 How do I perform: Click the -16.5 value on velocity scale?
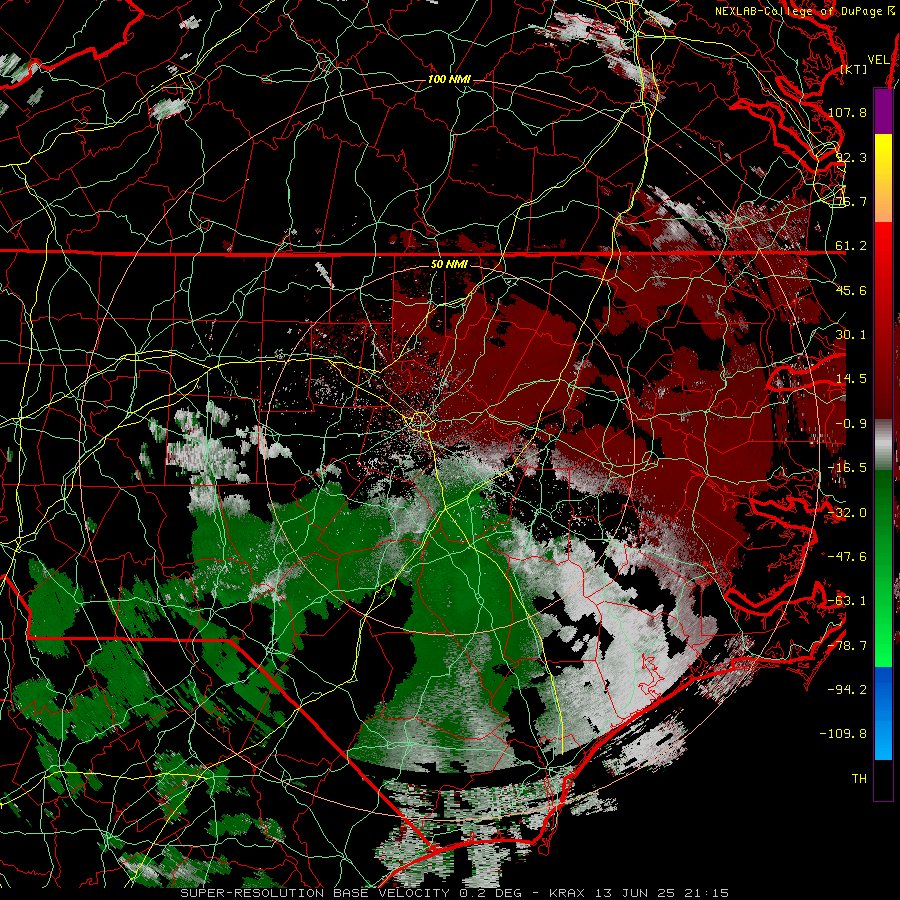click(847, 468)
